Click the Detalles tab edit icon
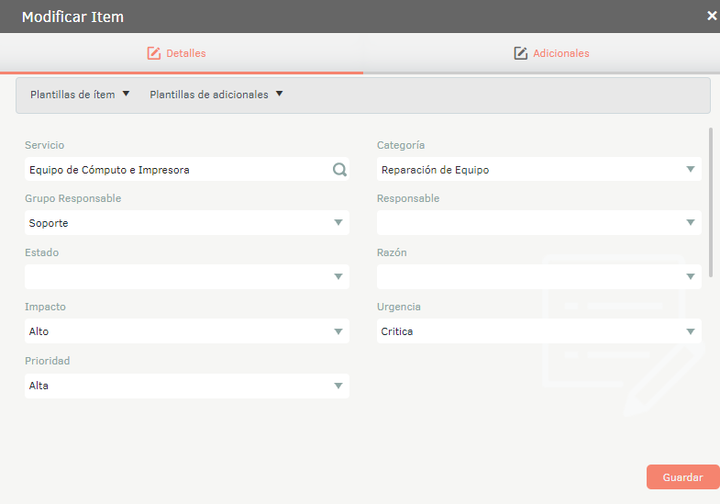 click(x=154, y=53)
